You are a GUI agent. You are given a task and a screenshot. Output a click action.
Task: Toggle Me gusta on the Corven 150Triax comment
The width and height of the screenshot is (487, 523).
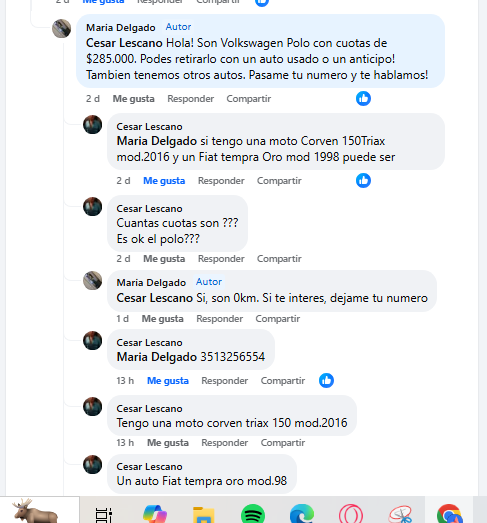click(164, 180)
